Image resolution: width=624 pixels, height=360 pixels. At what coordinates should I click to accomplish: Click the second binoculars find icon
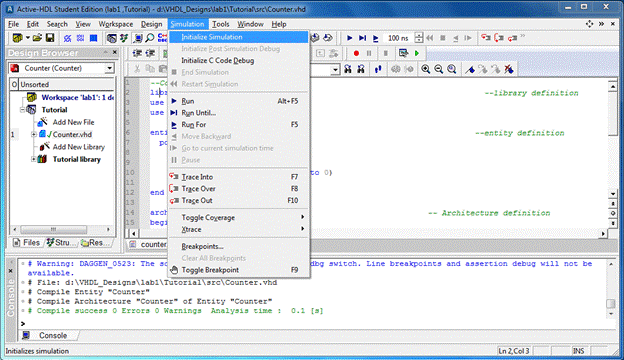coord(361,69)
